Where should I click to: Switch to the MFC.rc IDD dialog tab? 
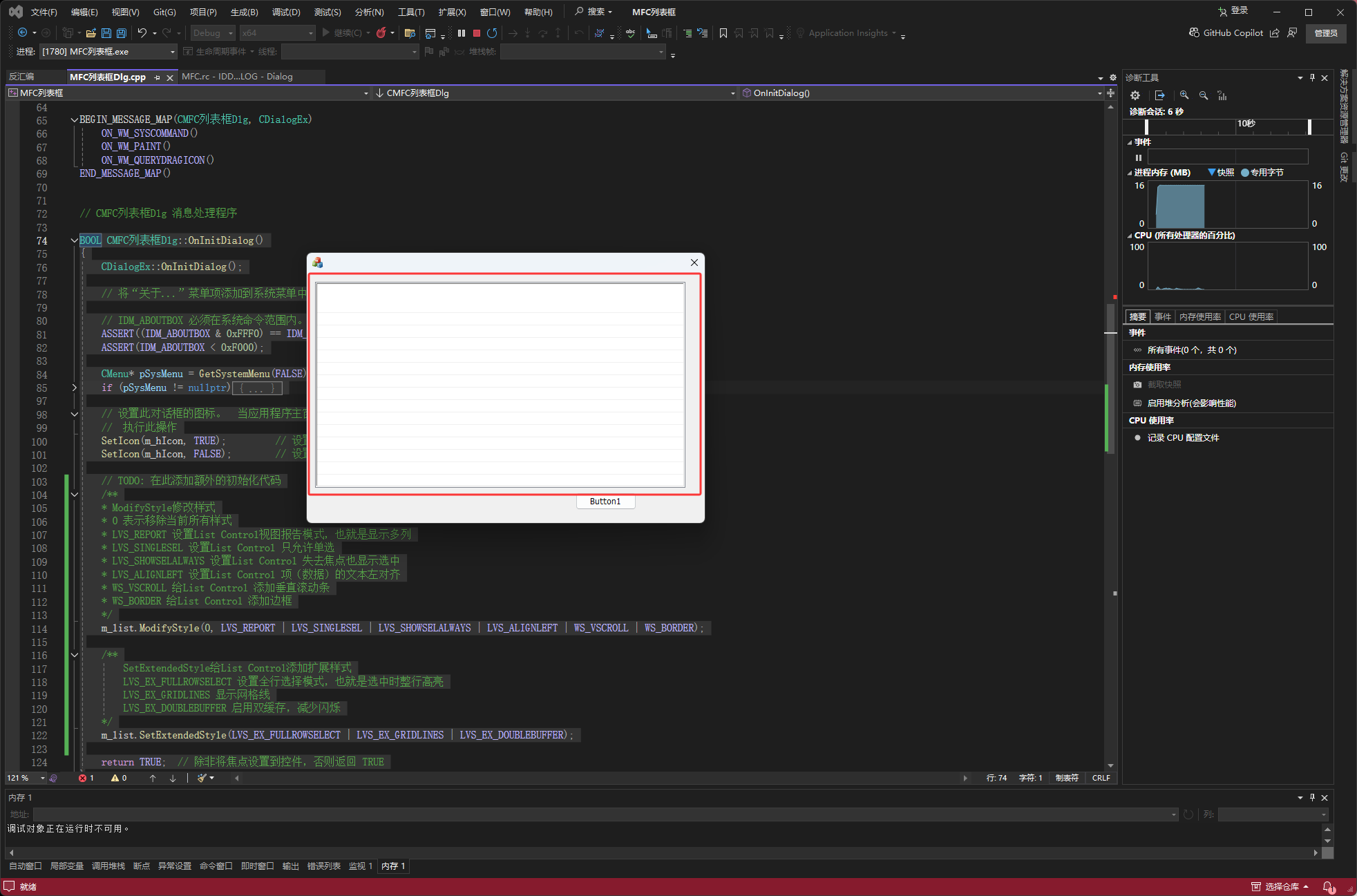(x=237, y=77)
